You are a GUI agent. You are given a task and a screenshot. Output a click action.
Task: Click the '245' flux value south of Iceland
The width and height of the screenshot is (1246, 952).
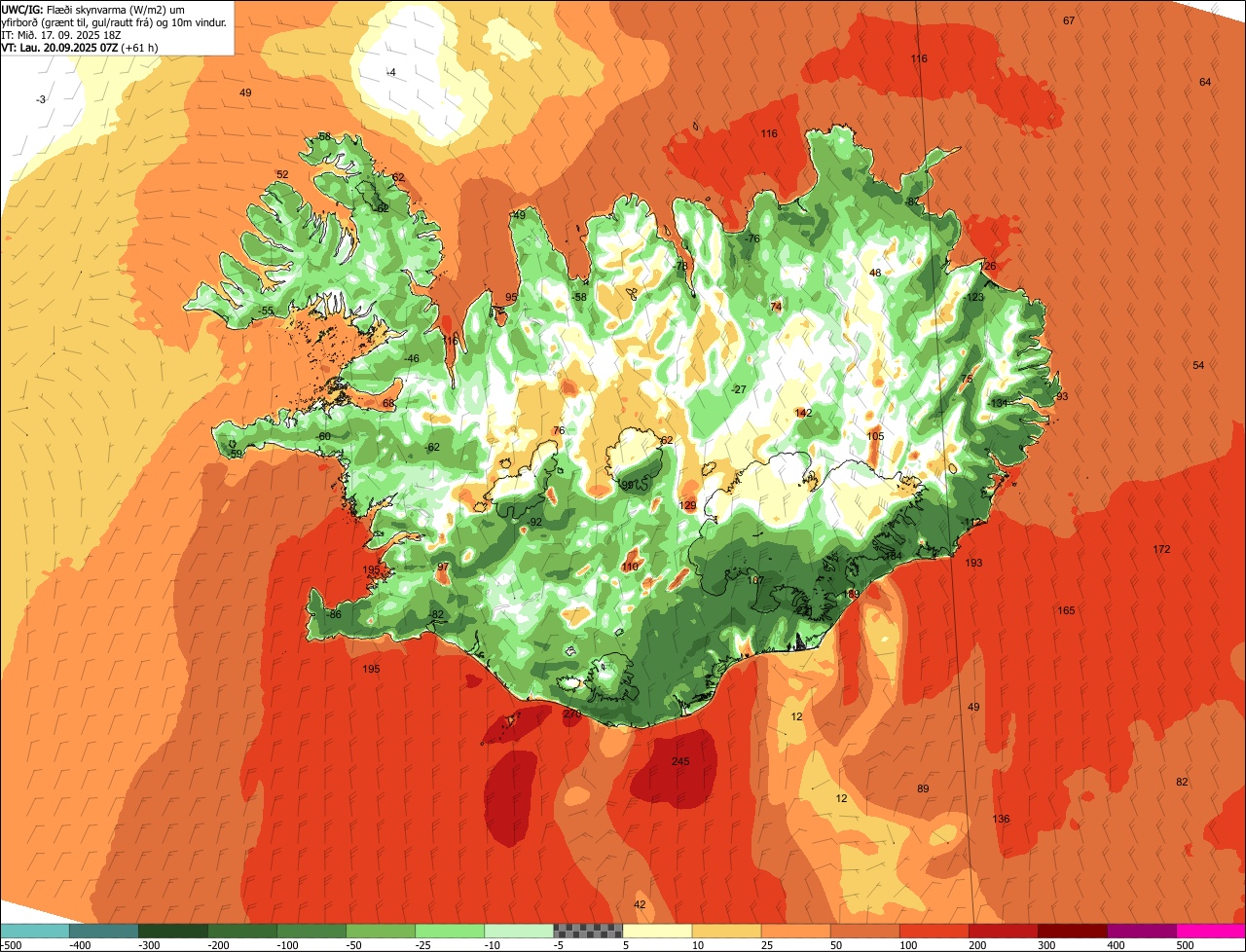[680, 761]
